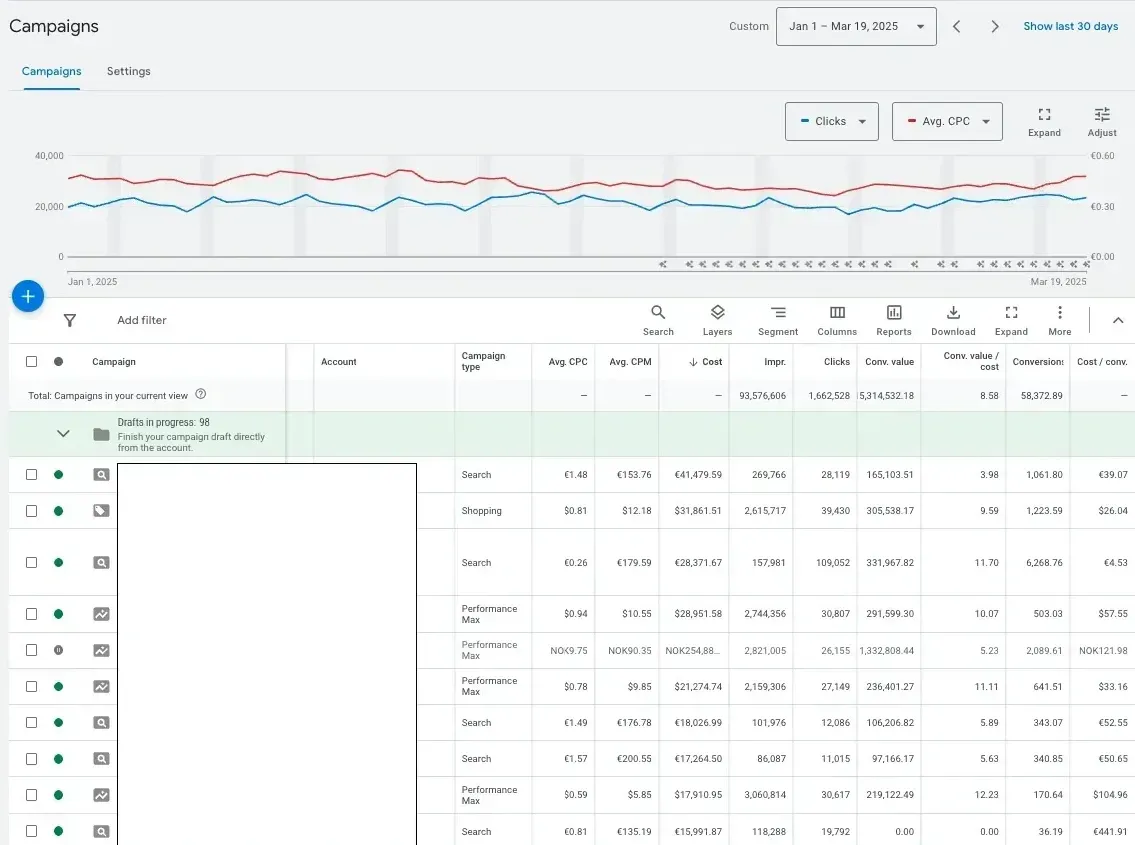Check the row with cost $28,951.58
This screenshot has height=845, width=1135.
click(x=31, y=614)
